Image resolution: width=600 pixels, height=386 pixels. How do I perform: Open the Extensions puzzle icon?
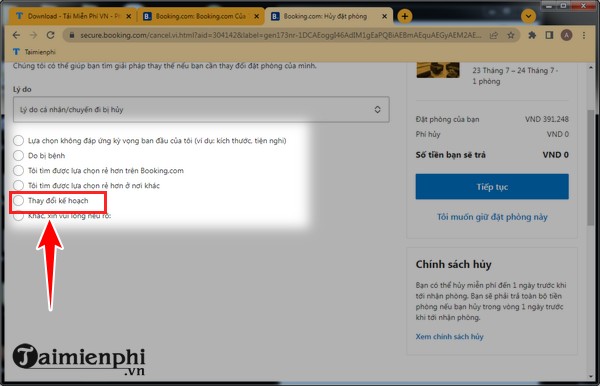click(532, 35)
